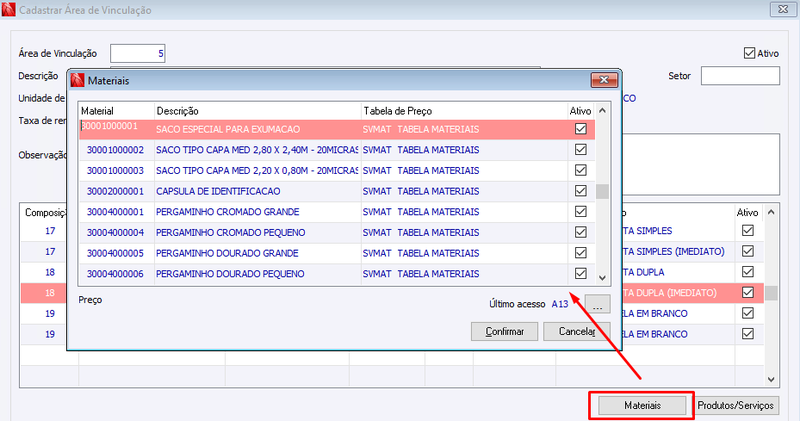Click the Tabela de Preço column header
The image size is (800, 421).
tap(464, 111)
